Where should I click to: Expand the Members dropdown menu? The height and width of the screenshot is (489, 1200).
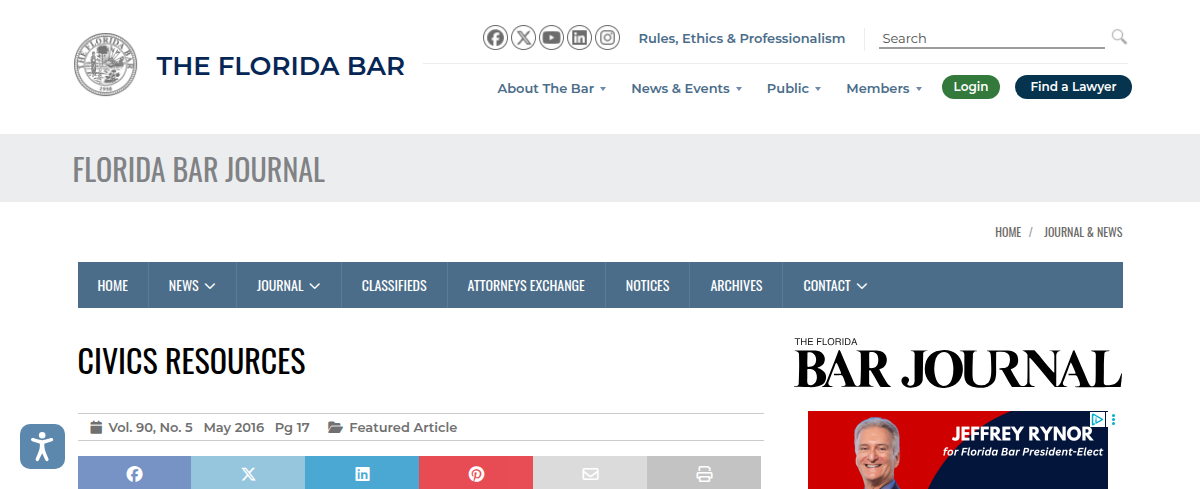(x=884, y=88)
